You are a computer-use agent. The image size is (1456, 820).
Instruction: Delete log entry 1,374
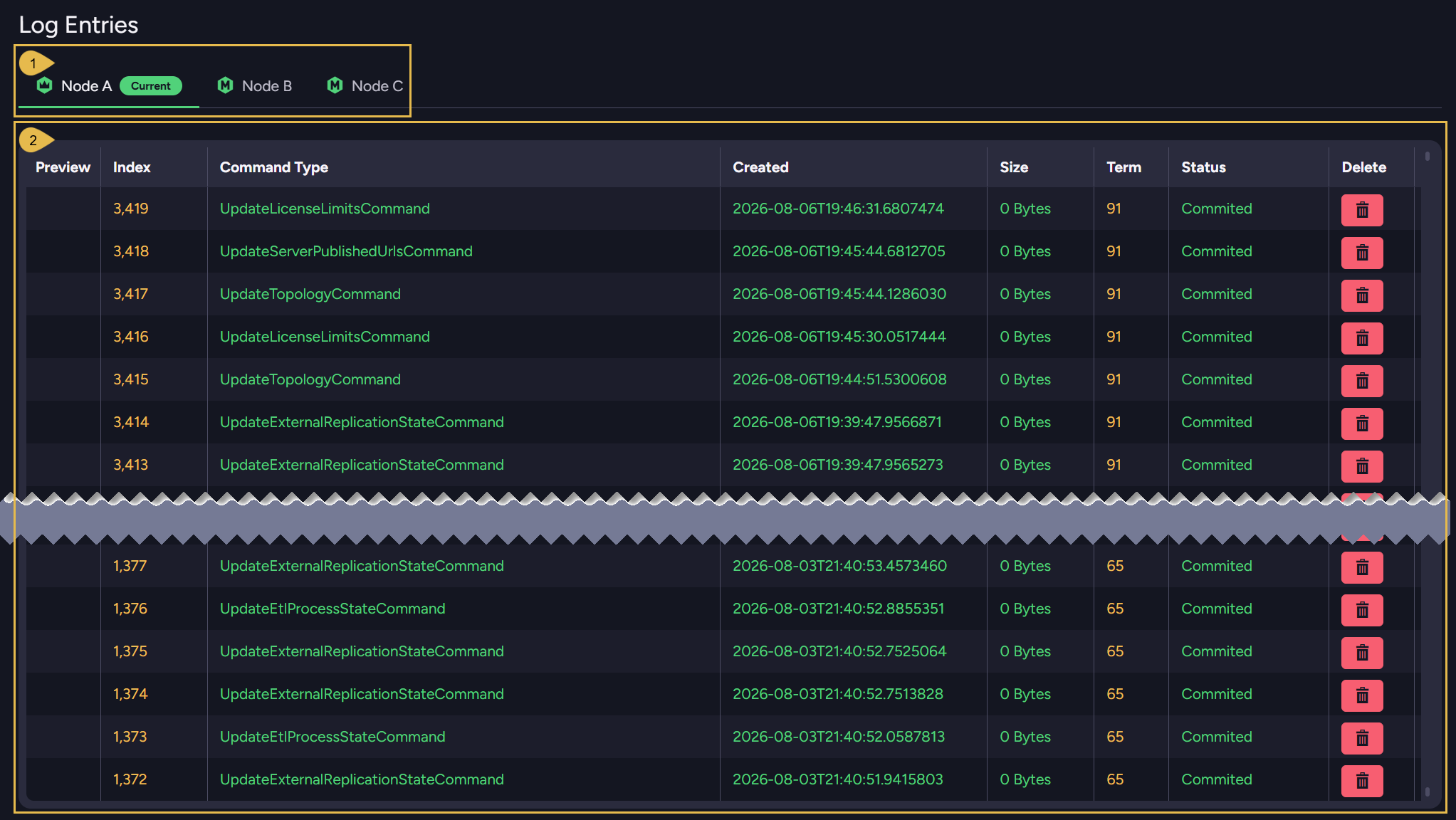click(x=1362, y=695)
